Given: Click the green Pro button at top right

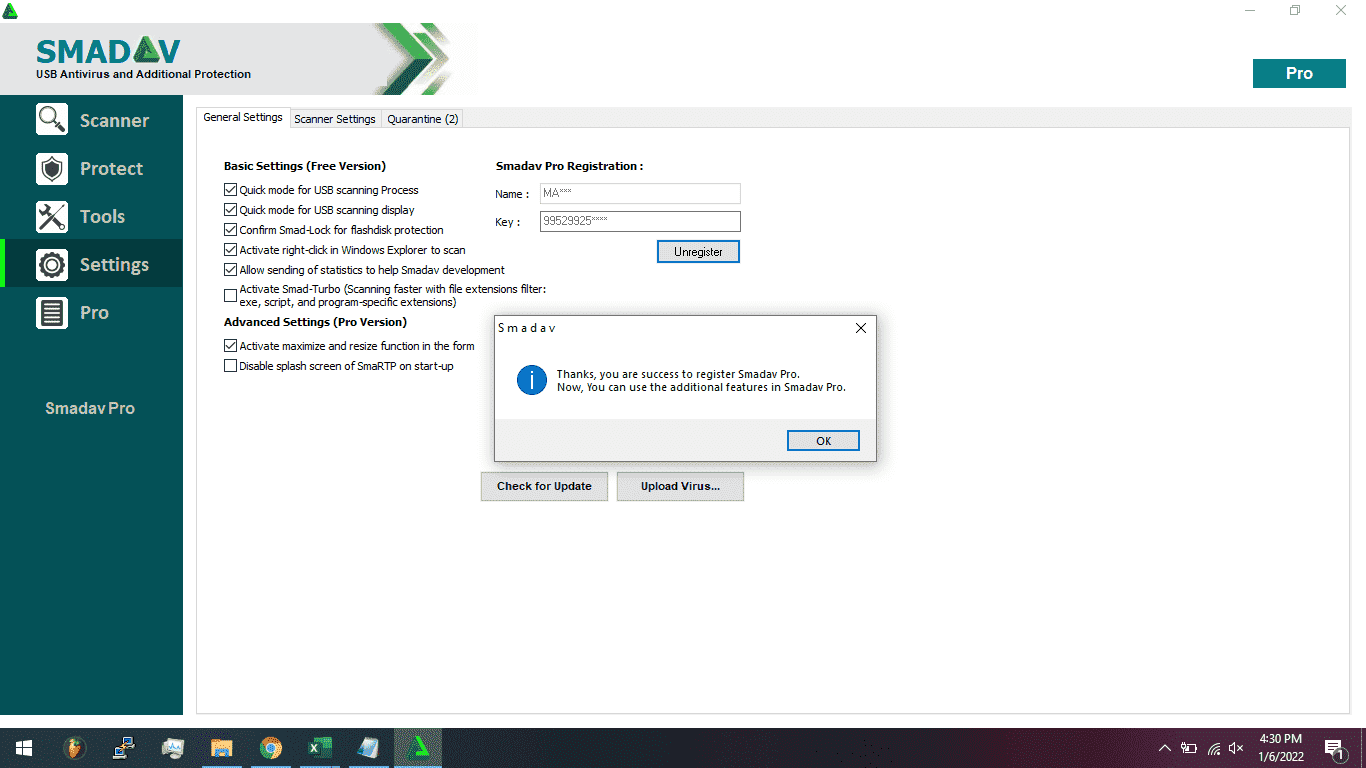Looking at the screenshot, I should pyautogui.click(x=1299, y=73).
